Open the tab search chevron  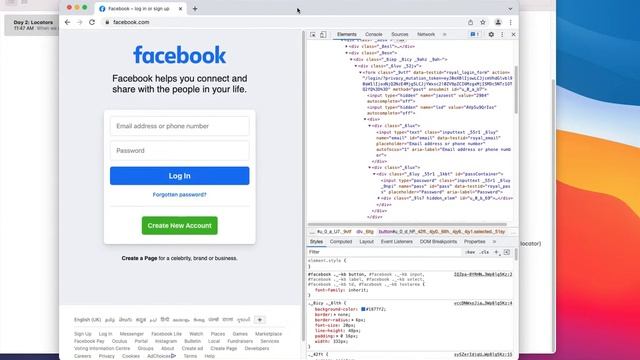(510, 9)
